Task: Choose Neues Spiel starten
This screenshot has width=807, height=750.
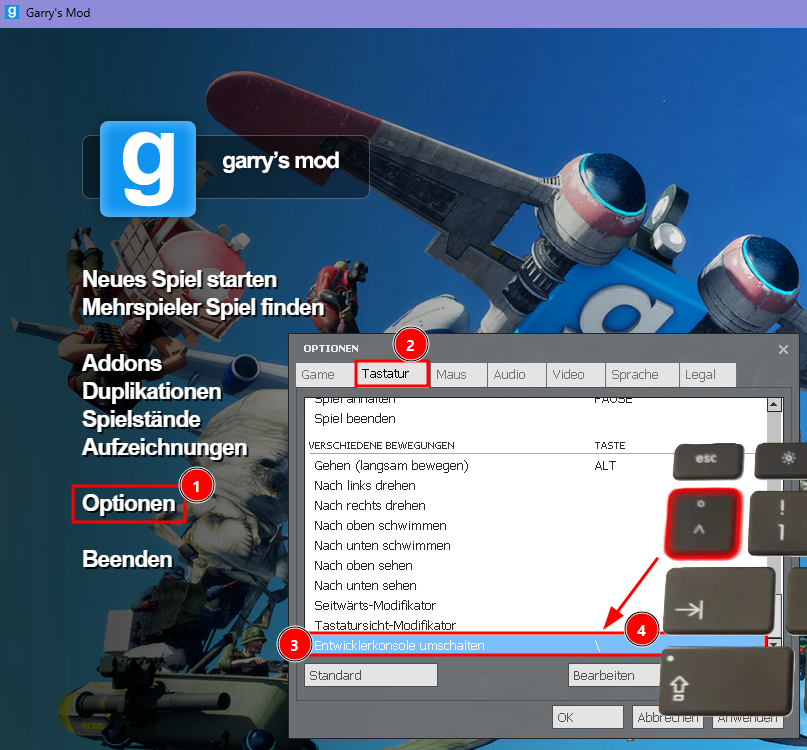Action: pyautogui.click(x=179, y=279)
